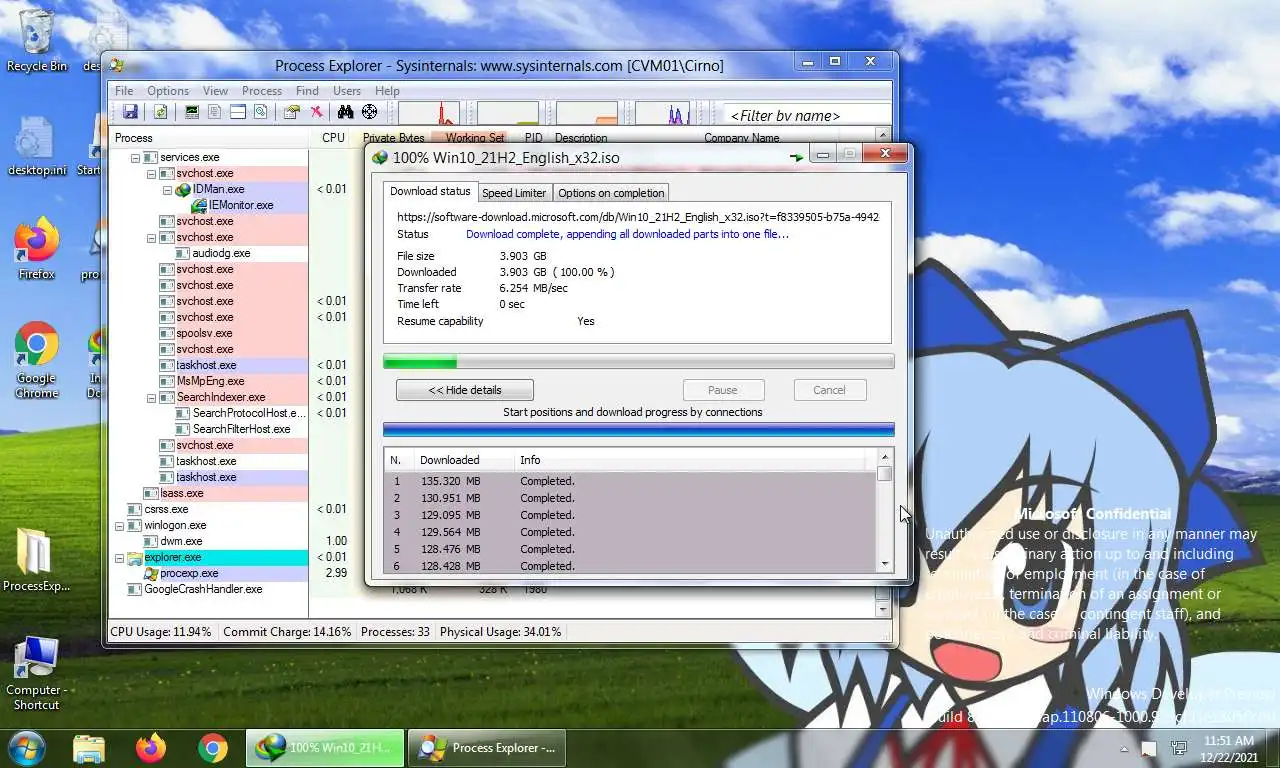Click the View DLLs/Handles toolbar icon
1280x768 pixels.
click(260, 112)
